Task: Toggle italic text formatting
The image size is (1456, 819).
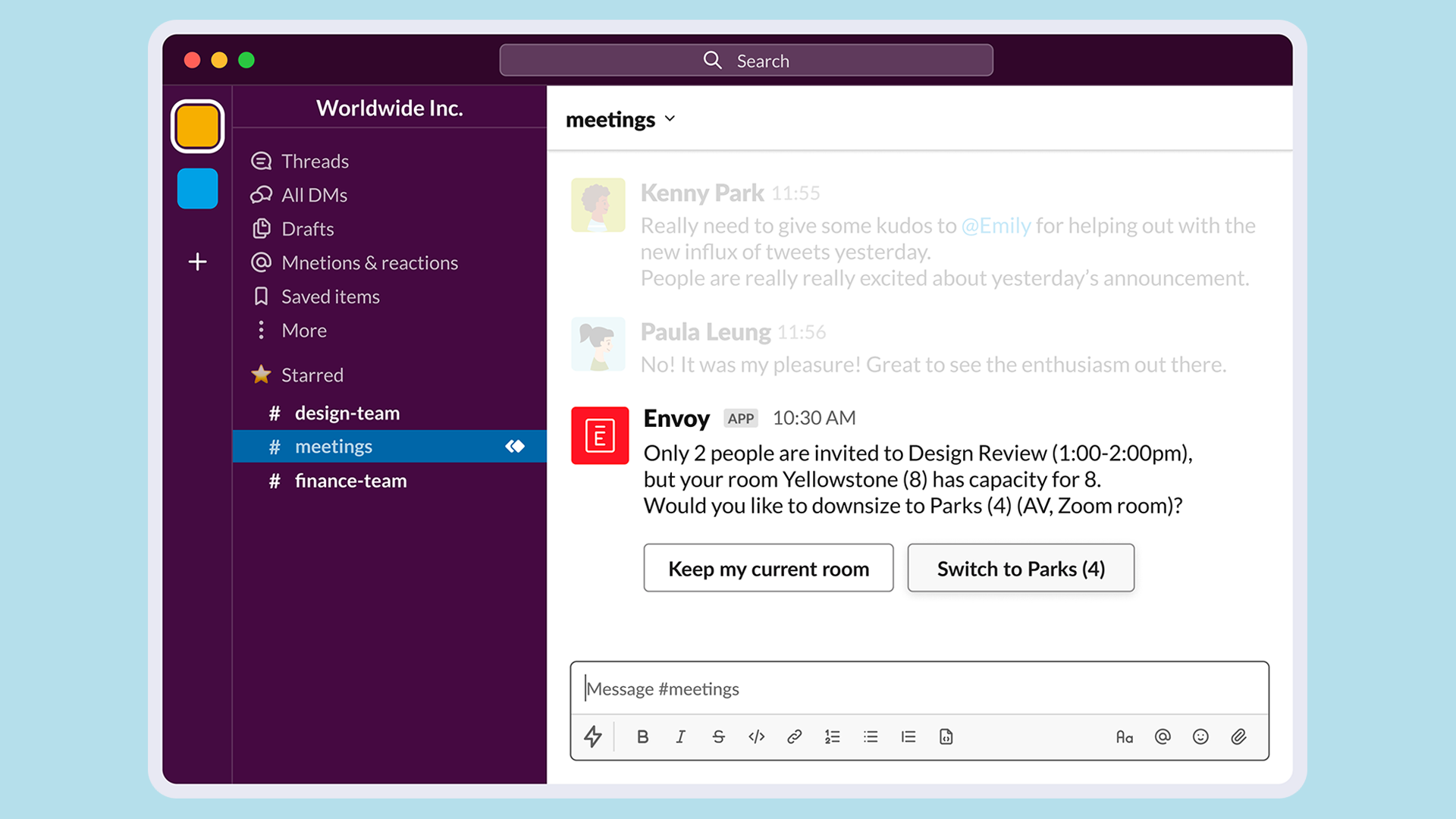Action: click(680, 736)
